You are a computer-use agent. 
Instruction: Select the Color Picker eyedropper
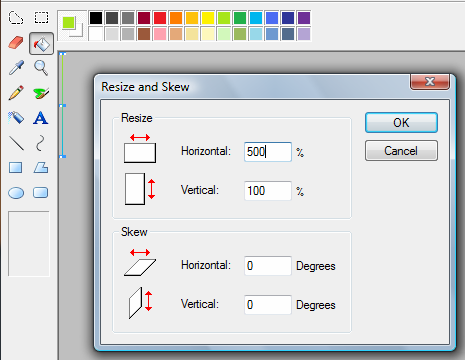[x=16, y=68]
